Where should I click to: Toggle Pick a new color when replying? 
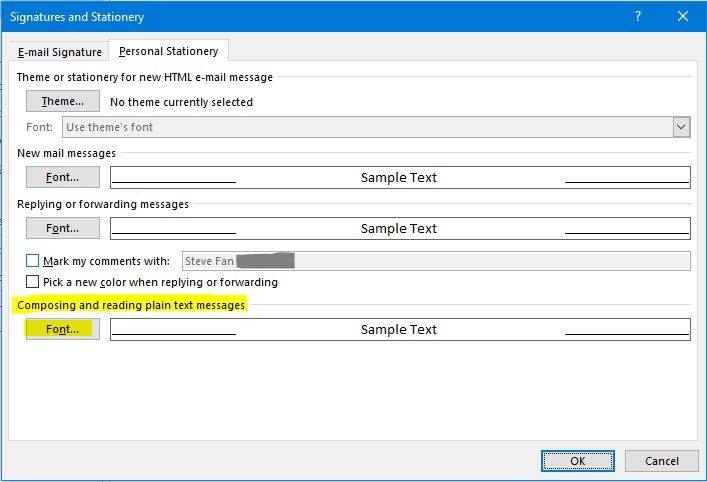click(x=33, y=282)
